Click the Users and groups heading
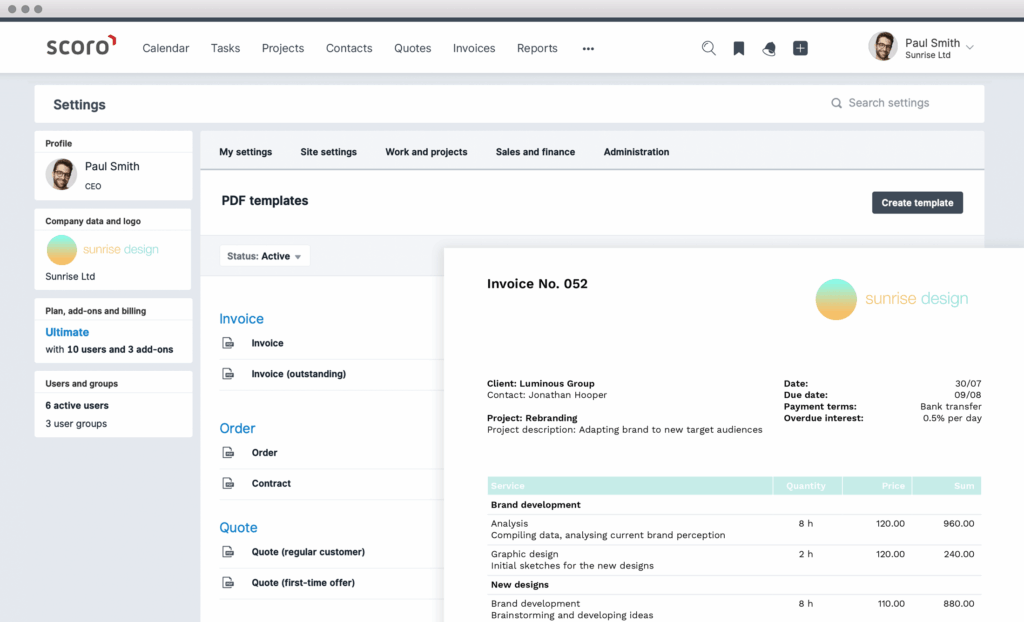The height and width of the screenshot is (622, 1024). coord(81,384)
